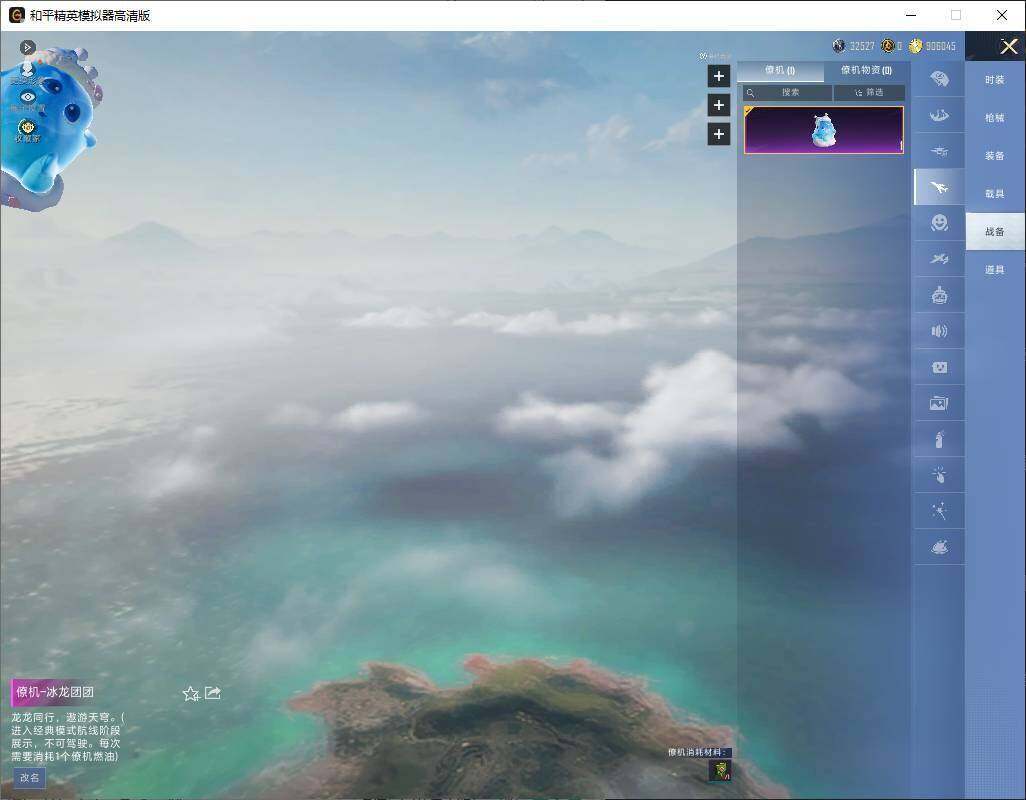Minimize the 和平精英模拟器高清版 window
Image resolution: width=1026 pixels, height=800 pixels.
pos(911,15)
